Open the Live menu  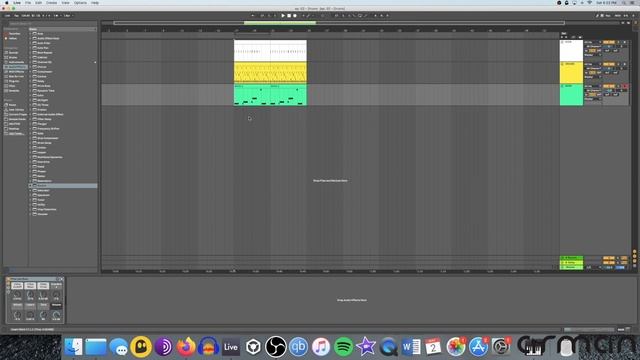(17, 2)
